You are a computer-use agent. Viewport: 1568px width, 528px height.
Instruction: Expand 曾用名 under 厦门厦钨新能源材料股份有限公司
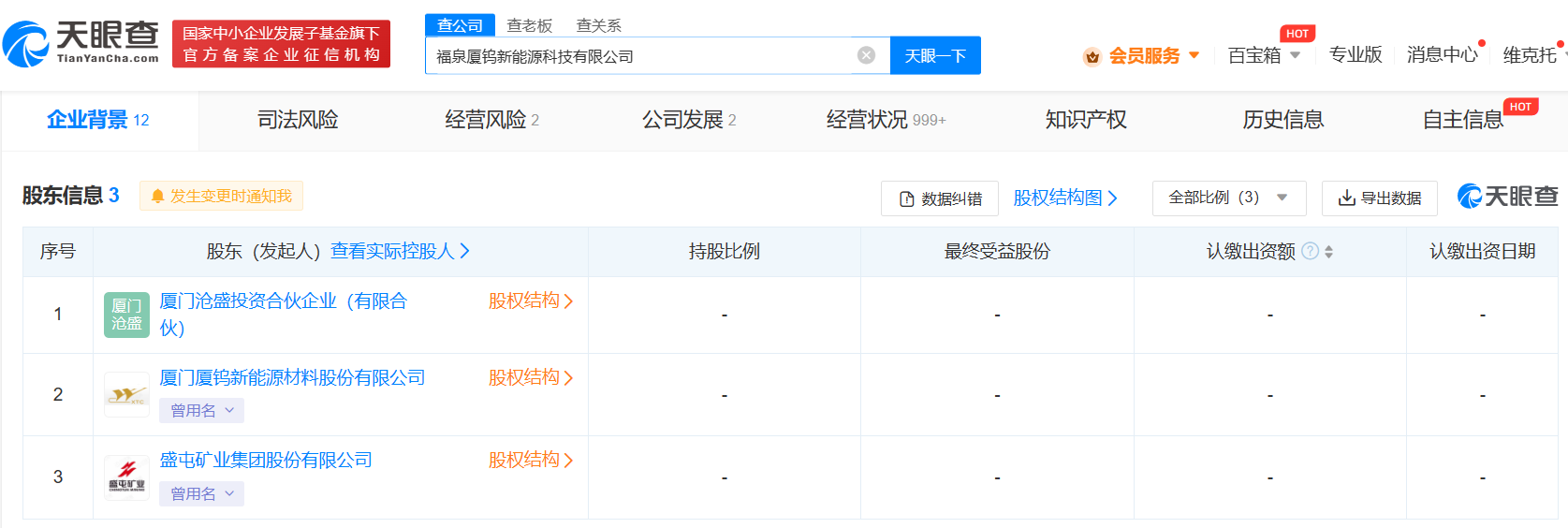click(202, 410)
